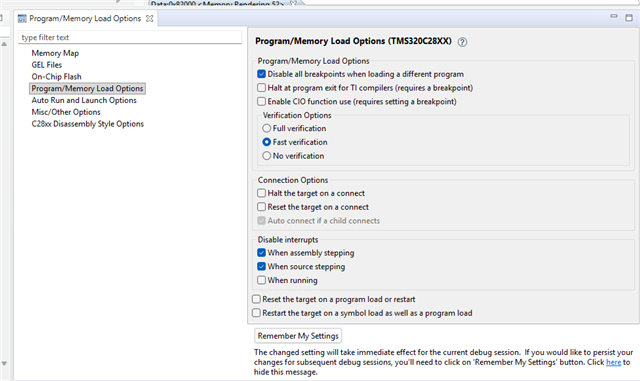Enable Reset target on program load or restart

(x=256, y=299)
